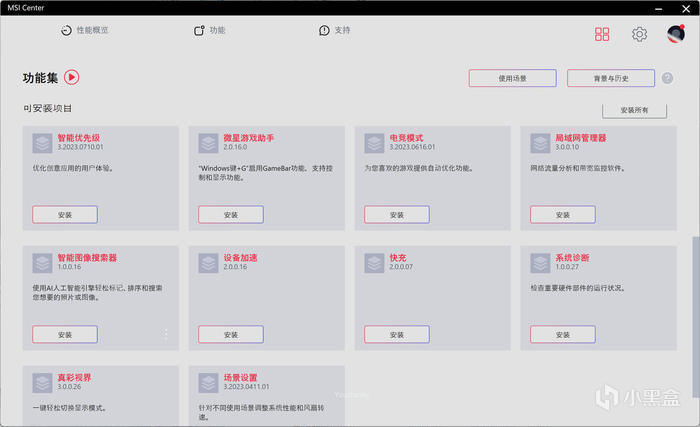Image resolution: width=700 pixels, height=427 pixels.
Task: Click the 可安装项目 section heading
Action: coord(47,109)
